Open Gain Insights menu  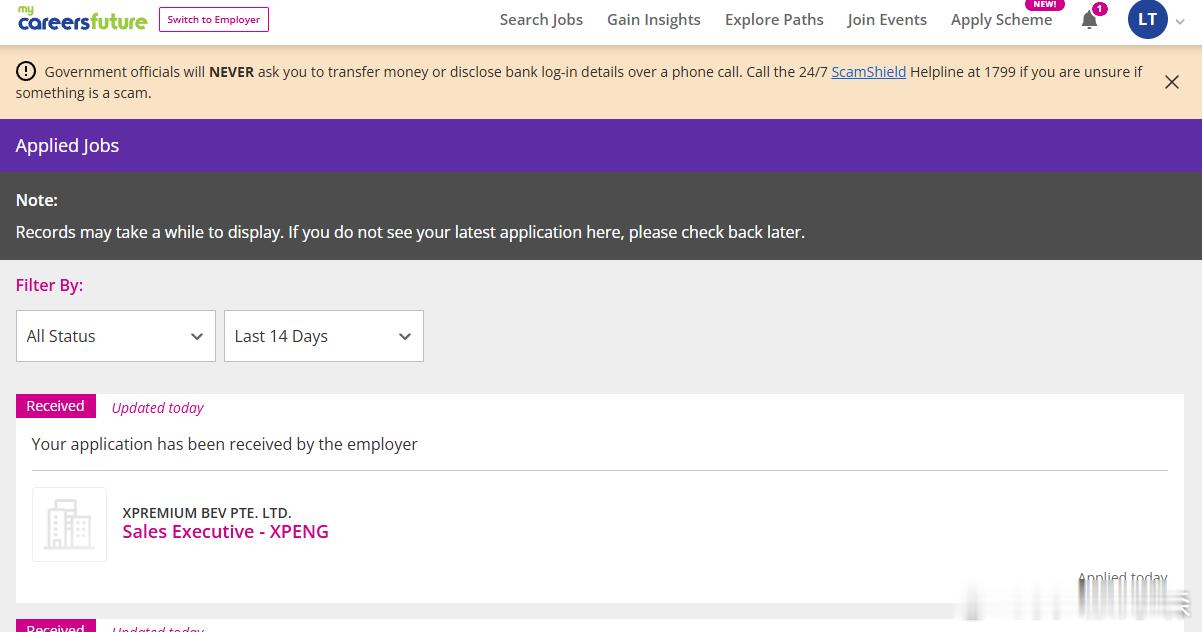pos(654,19)
